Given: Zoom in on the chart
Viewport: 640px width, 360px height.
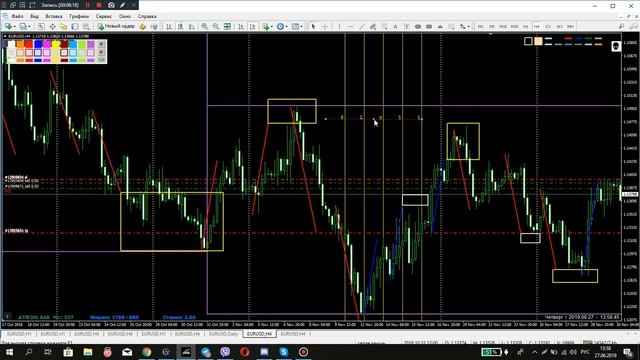Looking at the screenshot, I should tap(204, 26).
